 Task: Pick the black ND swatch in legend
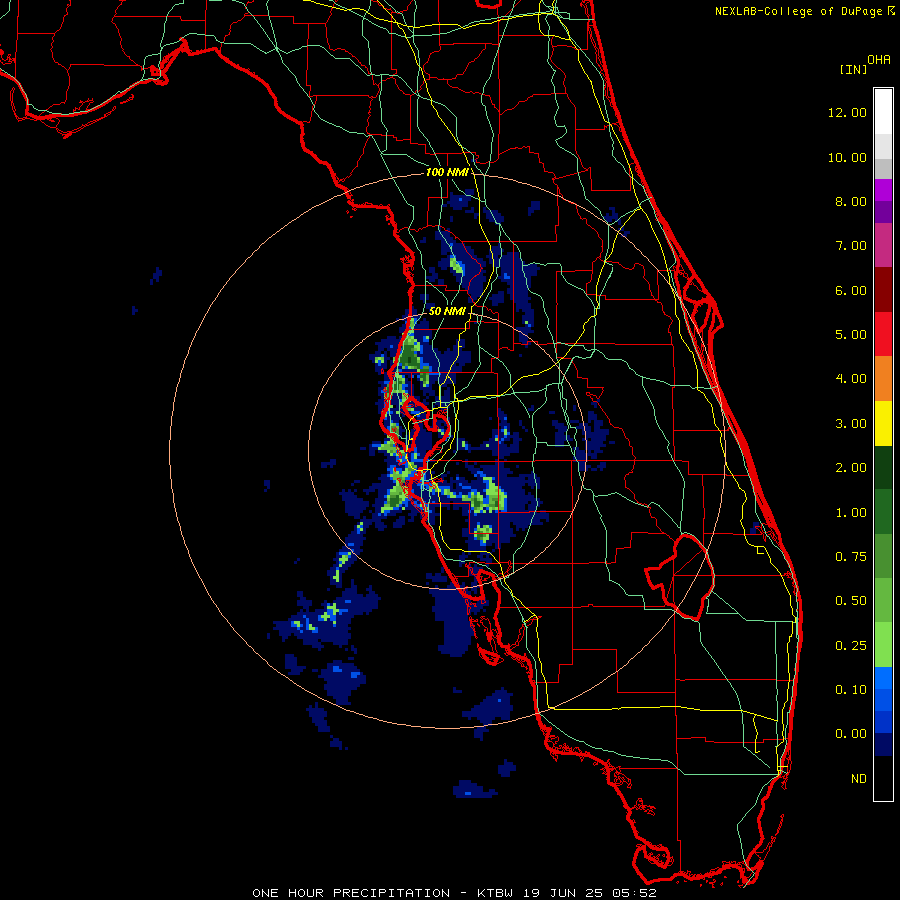click(x=883, y=778)
